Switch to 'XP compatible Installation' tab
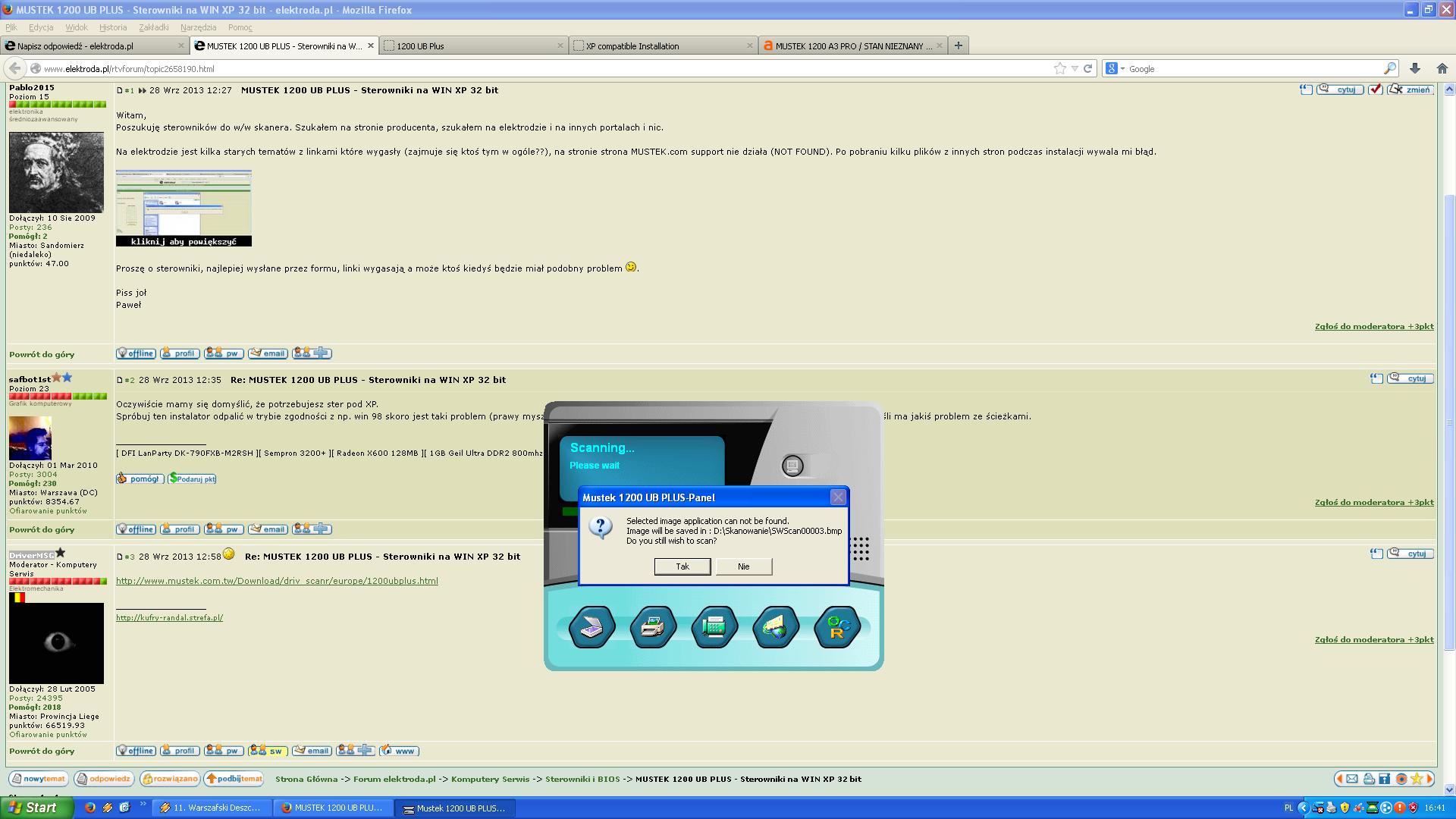1456x819 pixels. pyautogui.click(x=664, y=45)
